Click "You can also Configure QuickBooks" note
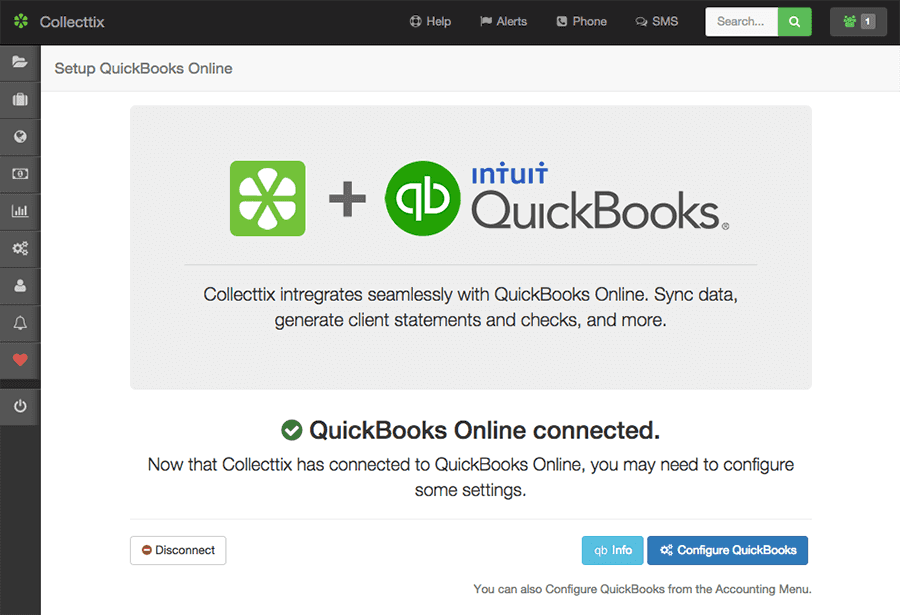 point(642,589)
